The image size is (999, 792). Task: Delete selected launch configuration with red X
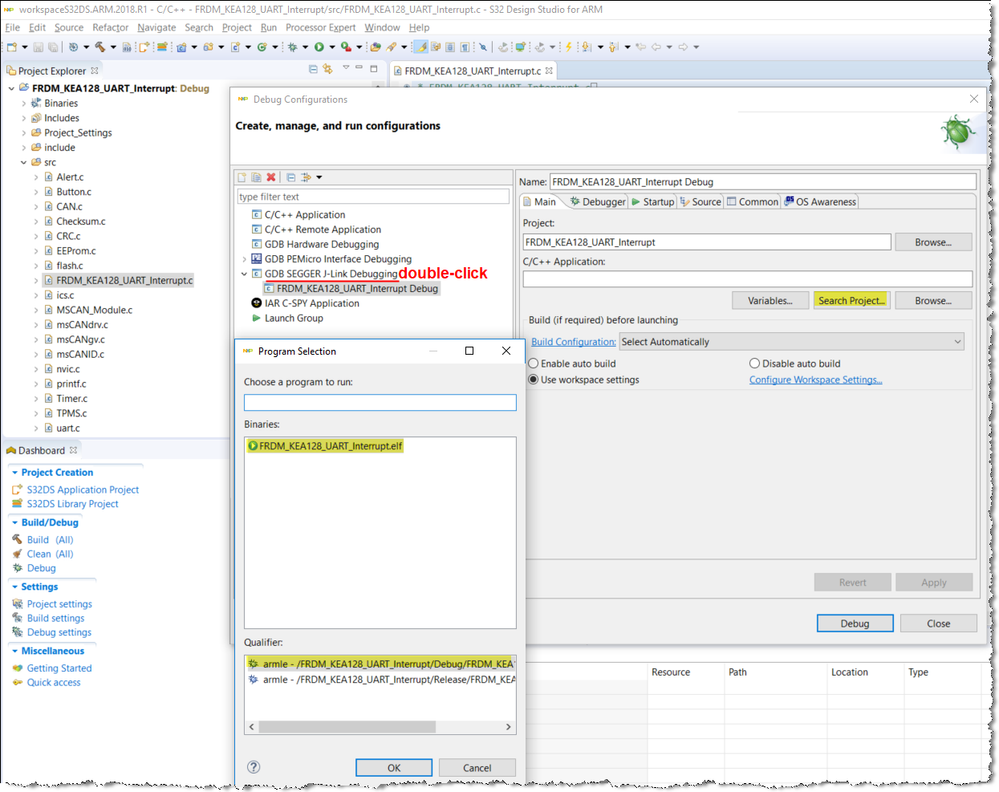271,177
